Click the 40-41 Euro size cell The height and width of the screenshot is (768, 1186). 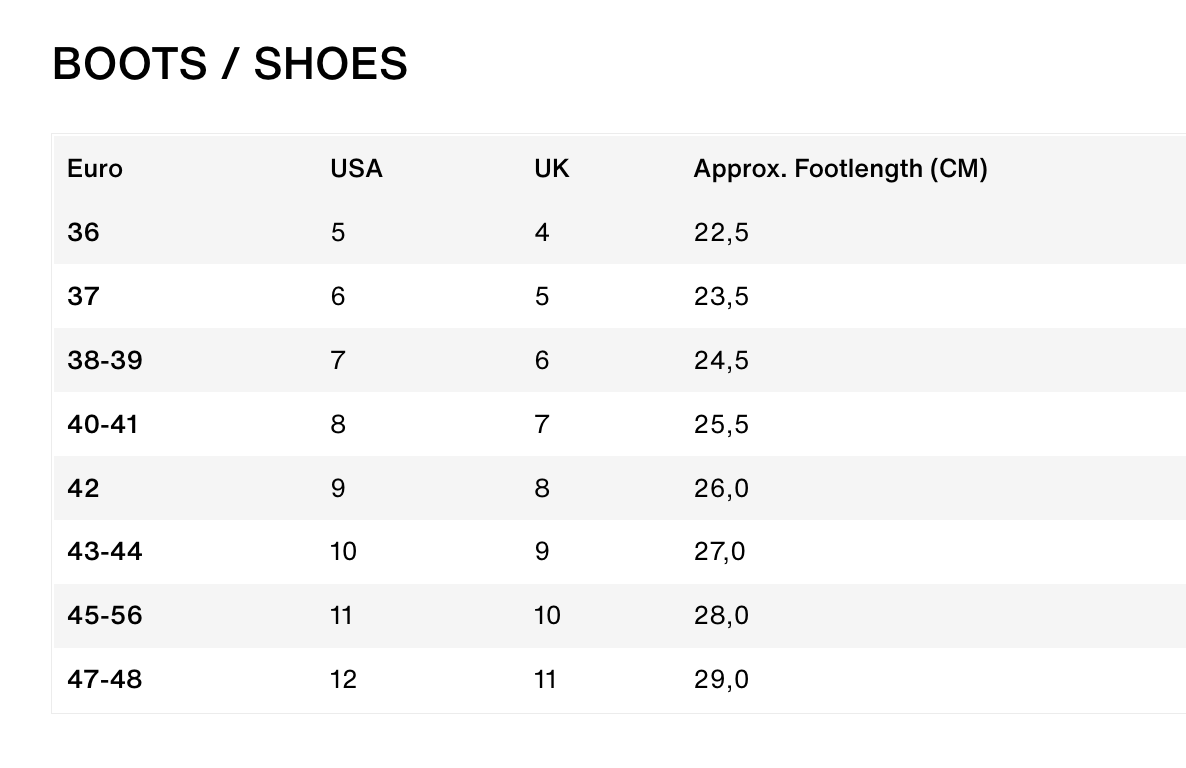click(103, 425)
